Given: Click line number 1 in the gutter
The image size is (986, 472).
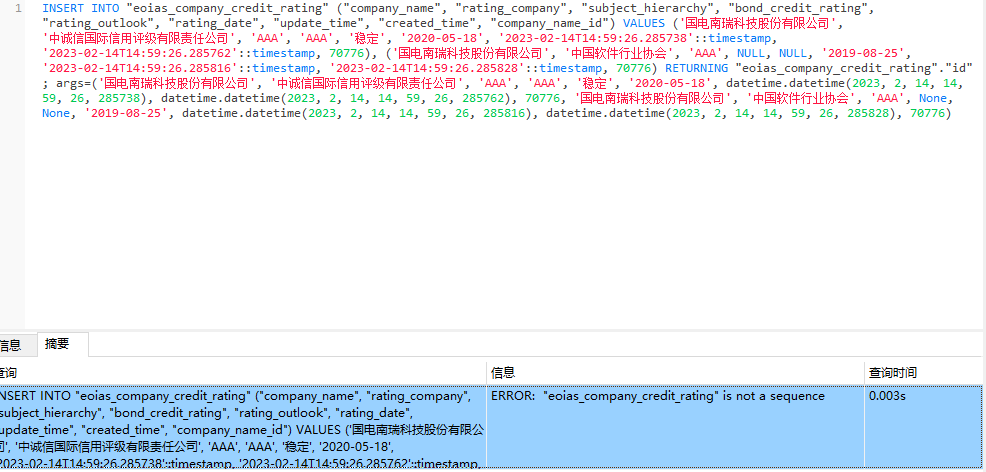Looking at the screenshot, I should pos(18,8).
